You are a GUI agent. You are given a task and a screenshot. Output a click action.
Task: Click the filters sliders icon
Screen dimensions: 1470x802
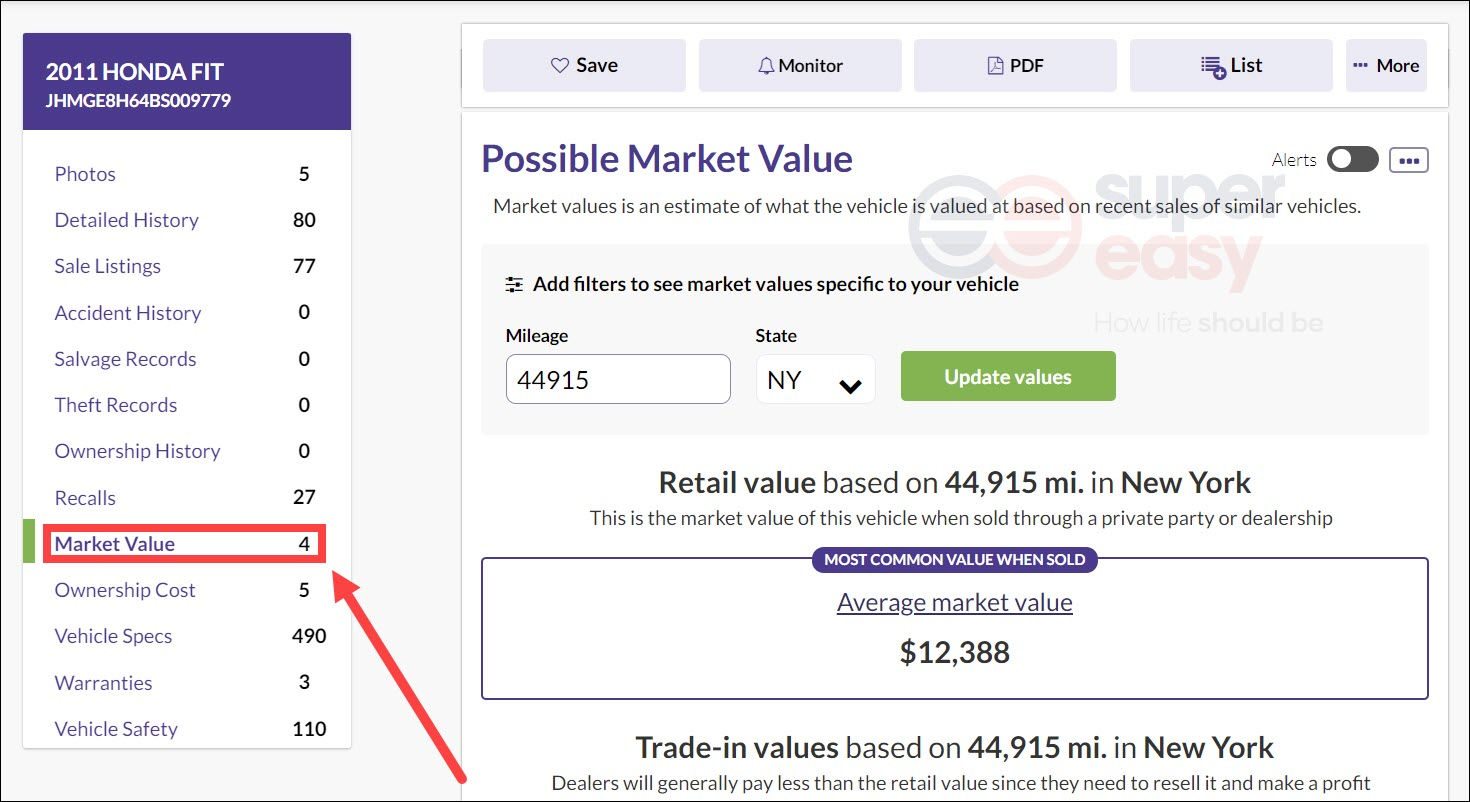click(514, 285)
